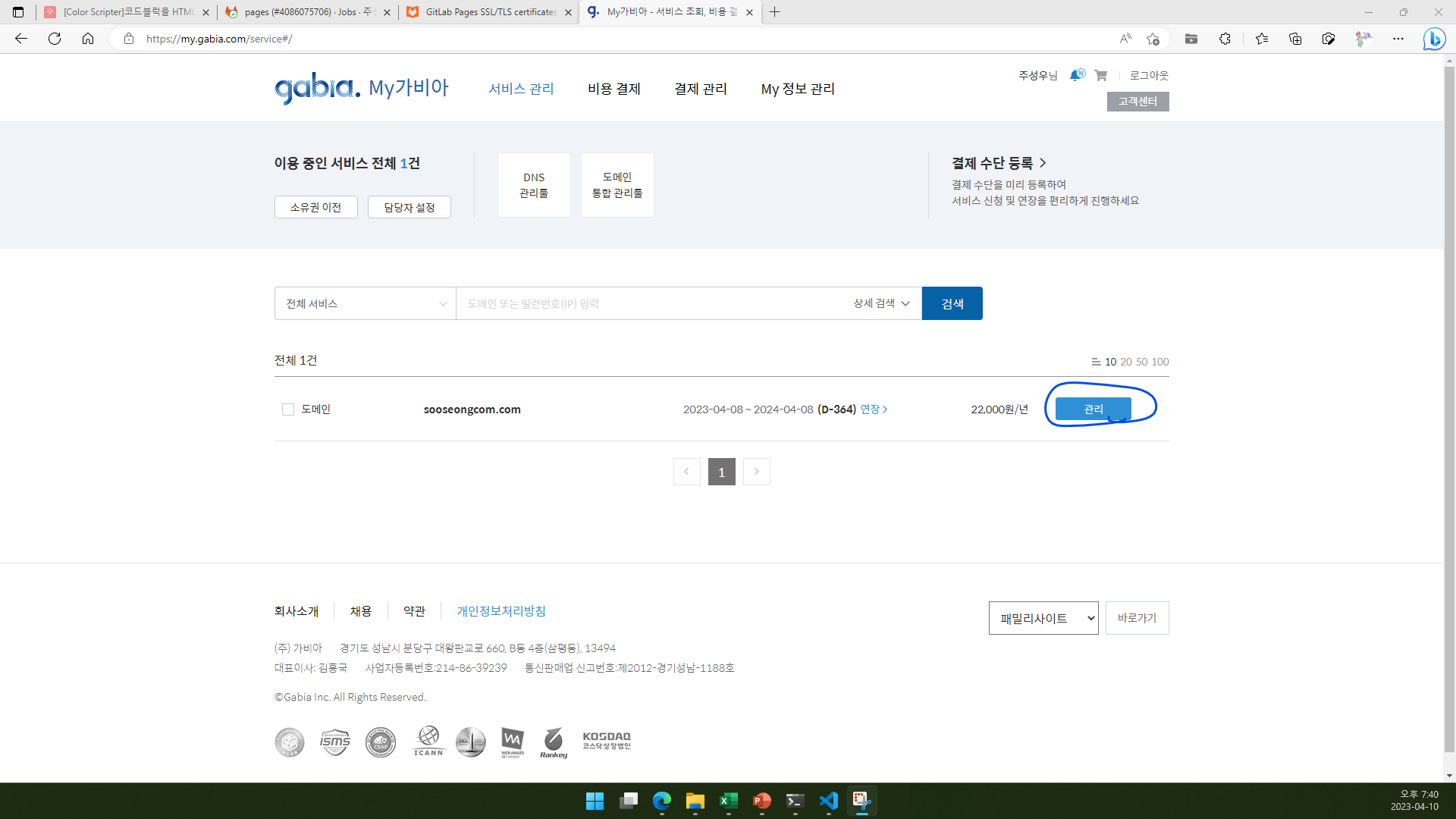Click 소유권 이전 button

coord(316,207)
